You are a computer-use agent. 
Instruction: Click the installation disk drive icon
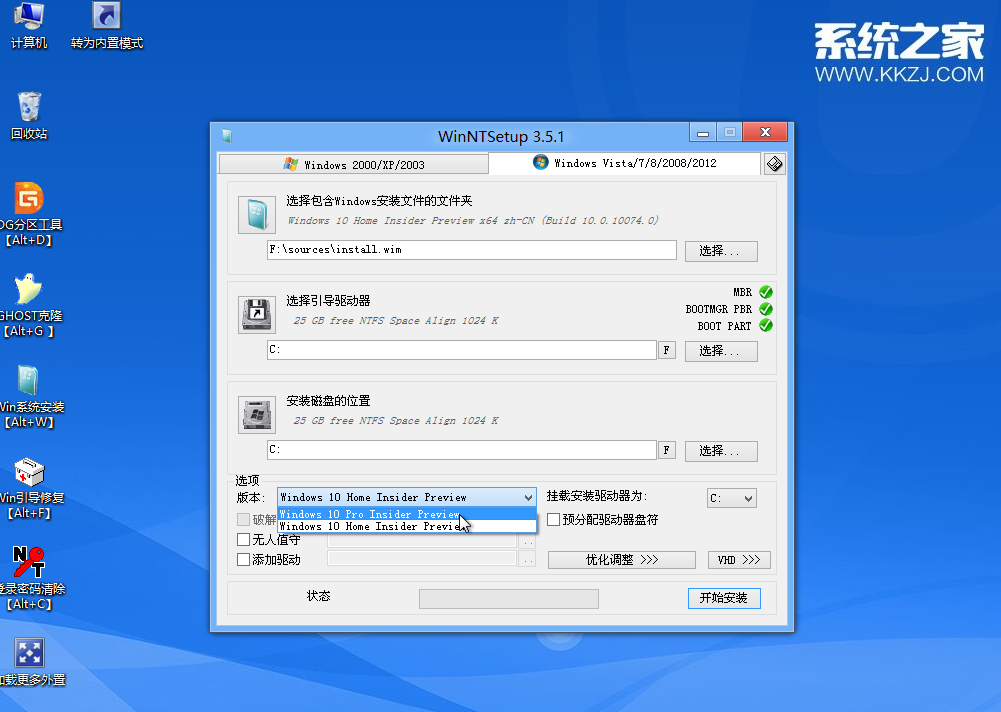(257, 414)
